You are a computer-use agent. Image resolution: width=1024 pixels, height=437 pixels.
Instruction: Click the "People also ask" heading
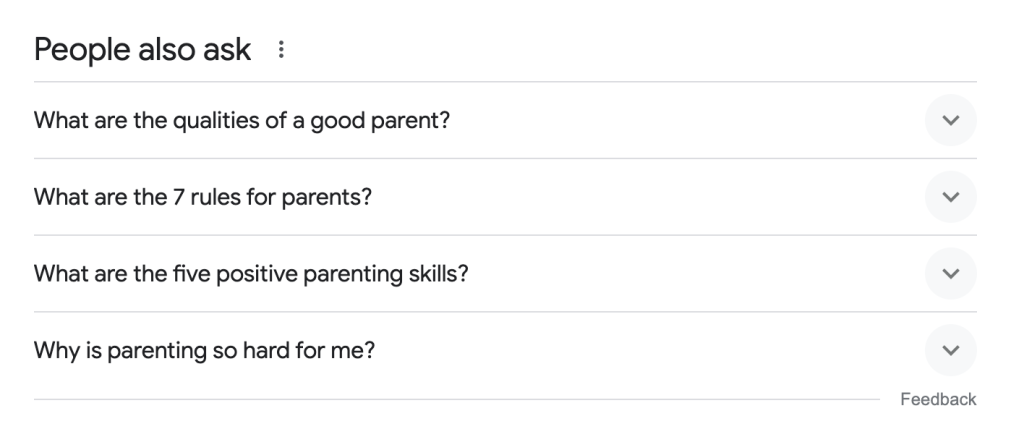143,49
